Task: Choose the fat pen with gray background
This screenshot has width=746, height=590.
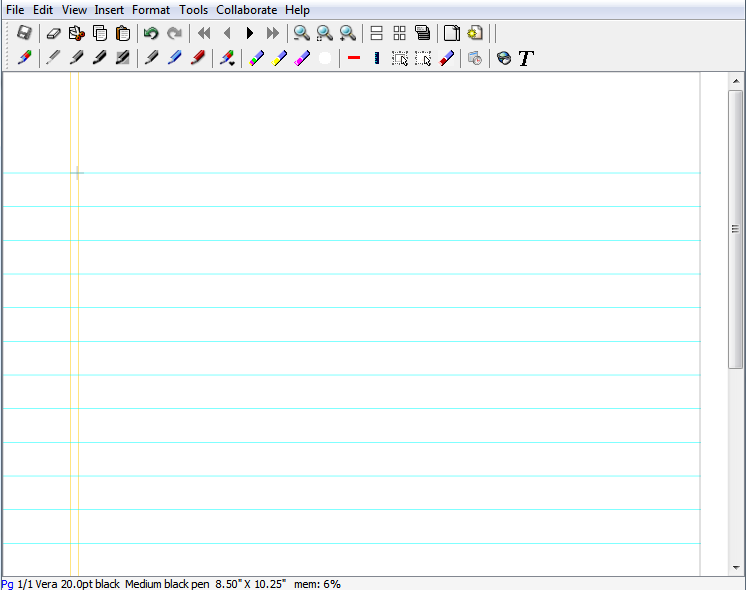Action: click(123, 58)
